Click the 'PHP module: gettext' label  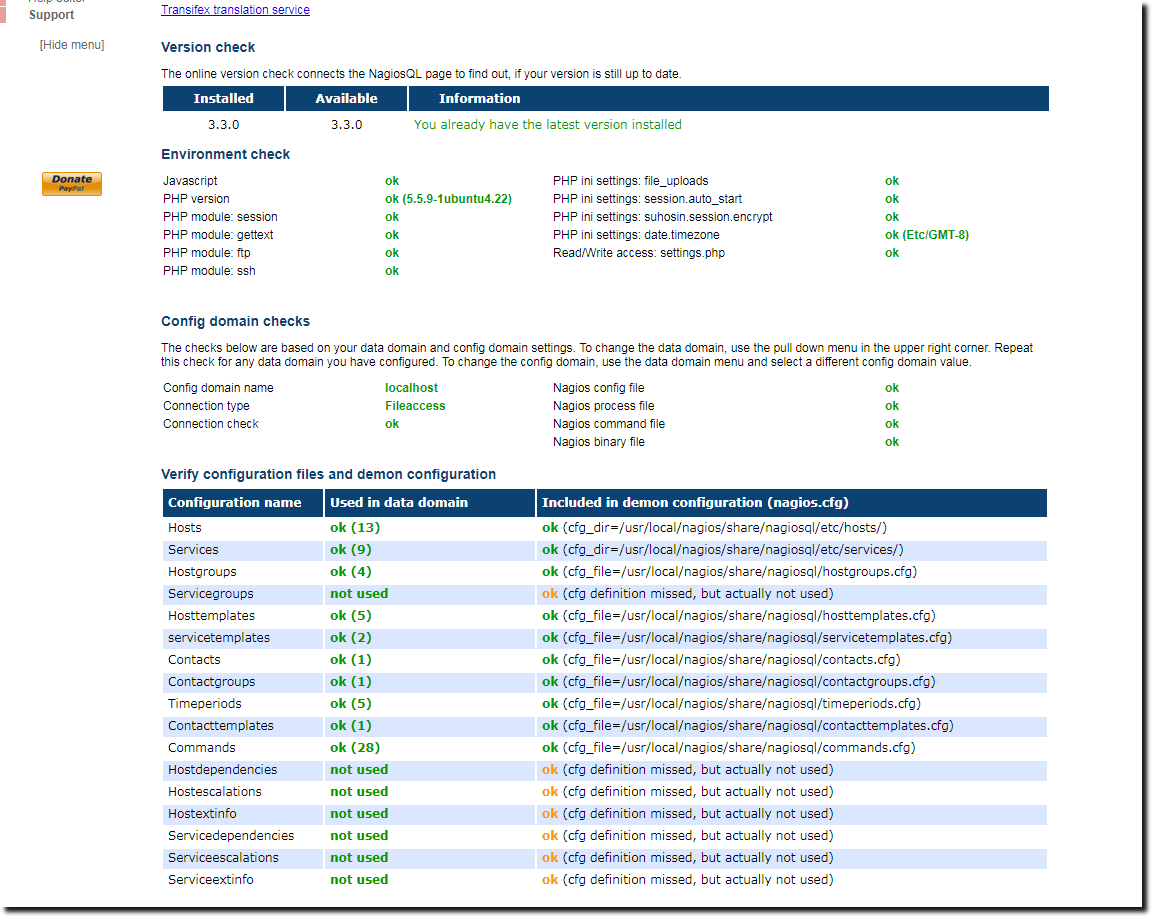(x=218, y=235)
